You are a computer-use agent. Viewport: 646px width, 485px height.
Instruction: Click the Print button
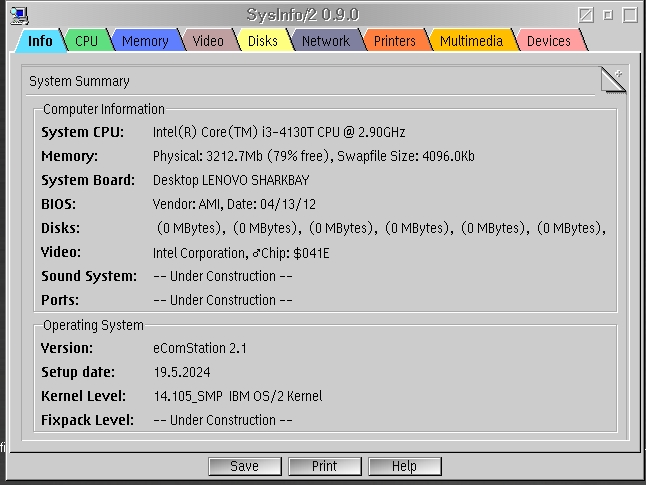tap(325, 466)
